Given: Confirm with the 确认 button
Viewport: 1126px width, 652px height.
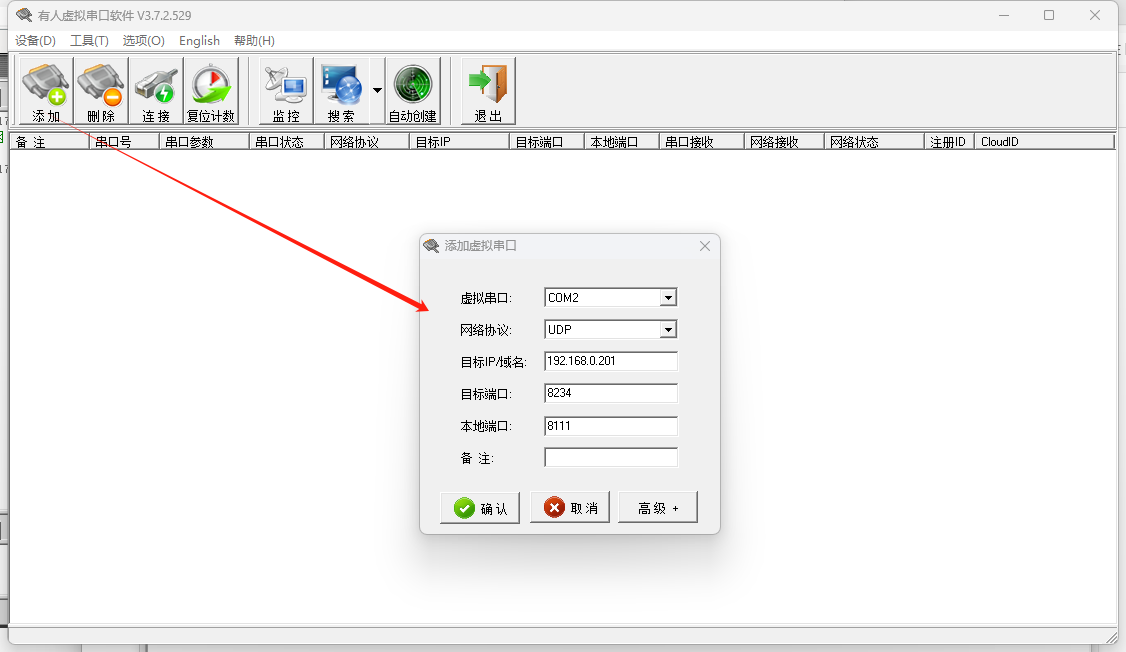Looking at the screenshot, I should [x=480, y=508].
